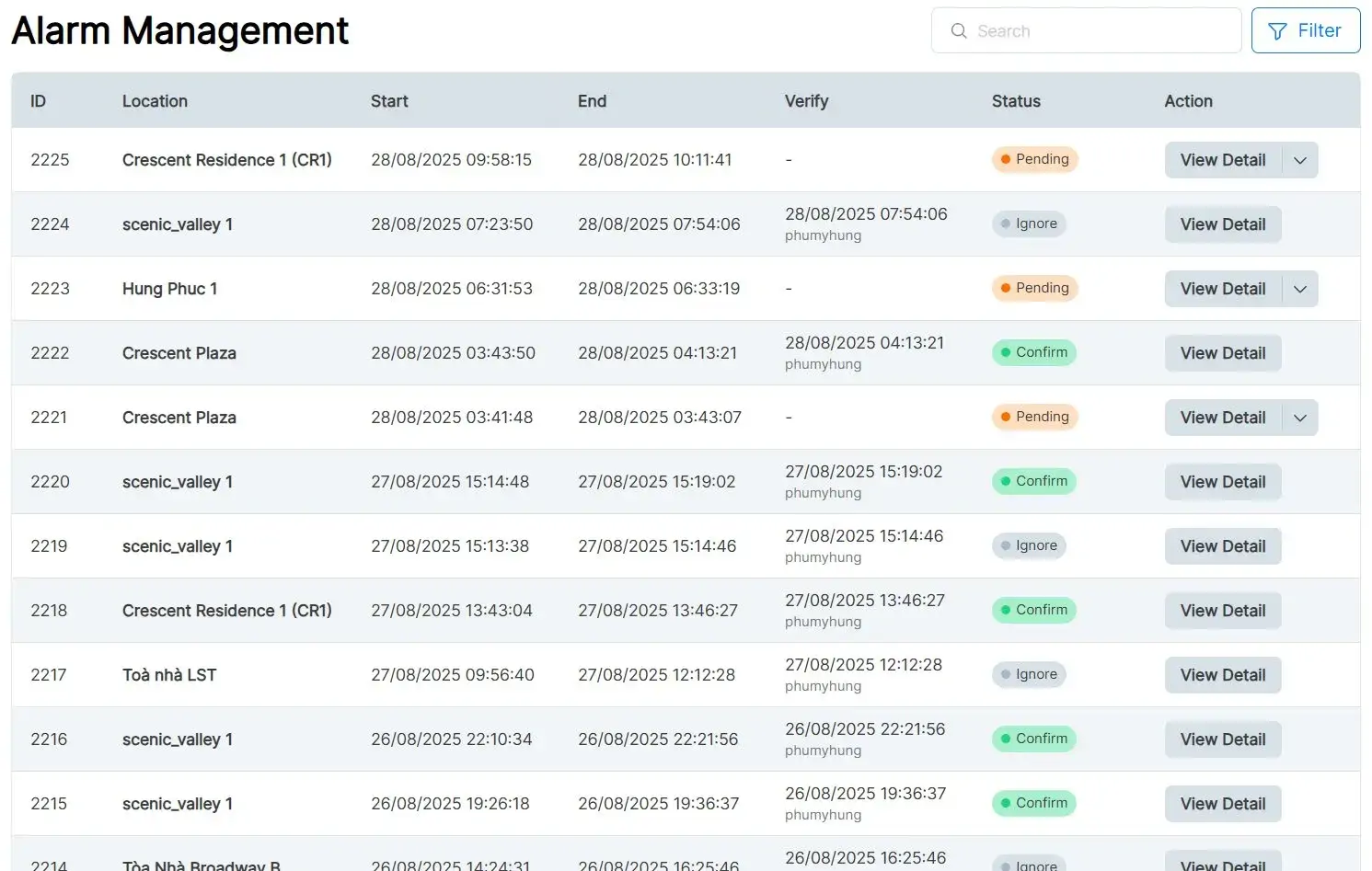This screenshot has width=1372, height=871.
Task: Expand action dropdown for alarm 2225
Action: (x=1299, y=160)
